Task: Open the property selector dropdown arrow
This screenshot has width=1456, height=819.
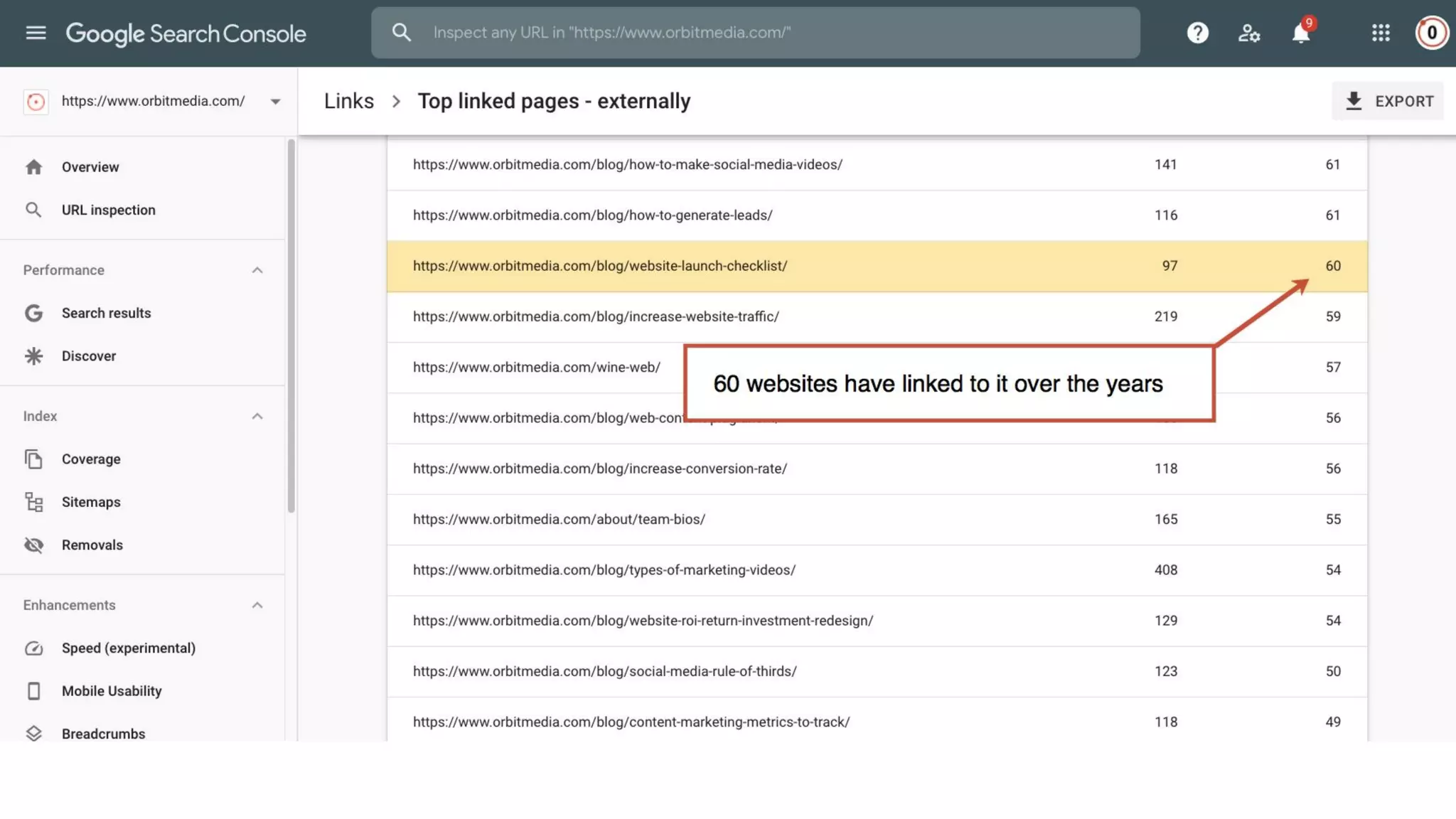Action: pyautogui.click(x=275, y=102)
